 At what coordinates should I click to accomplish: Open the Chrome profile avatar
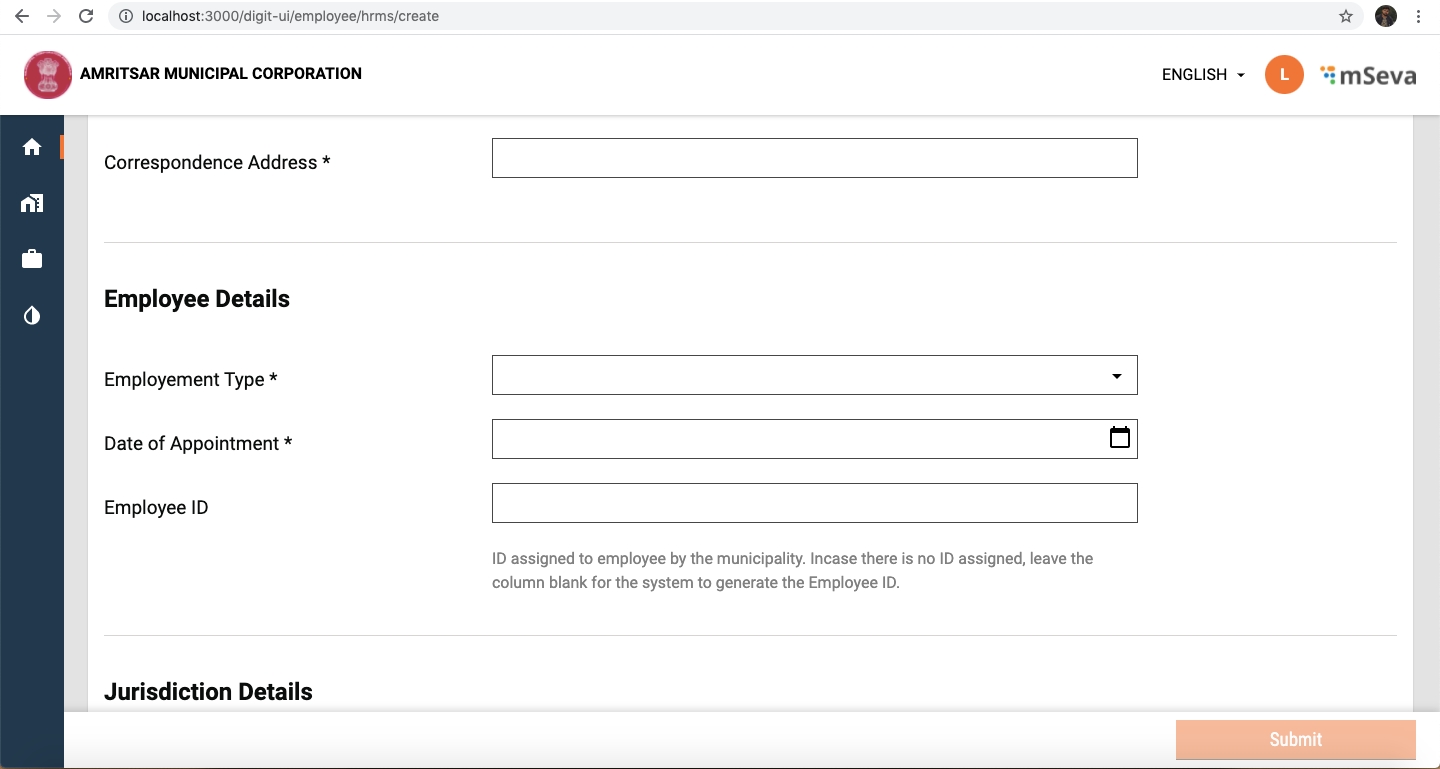1386,16
